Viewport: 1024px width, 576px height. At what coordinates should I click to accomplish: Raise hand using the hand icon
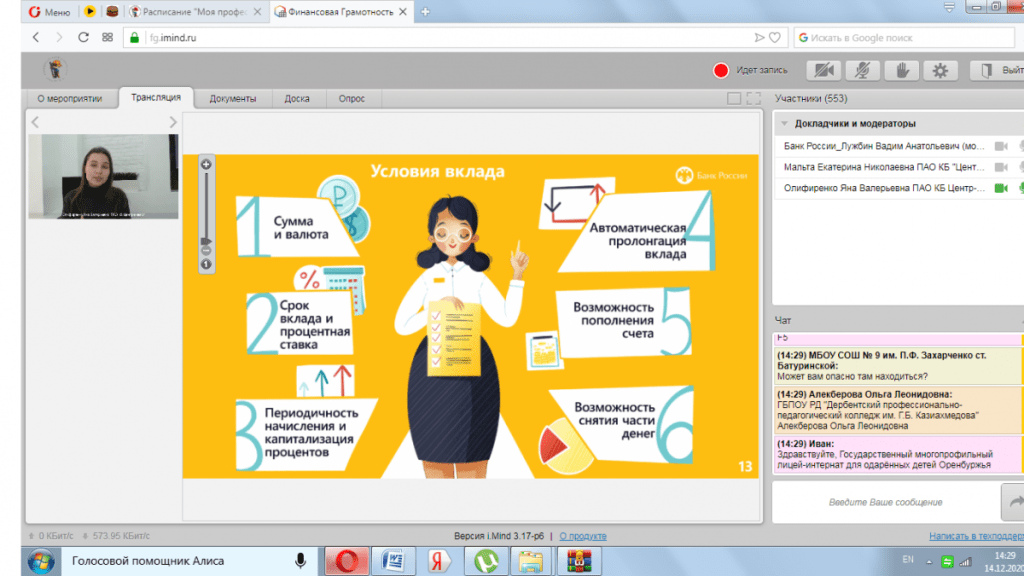[x=901, y=71]
